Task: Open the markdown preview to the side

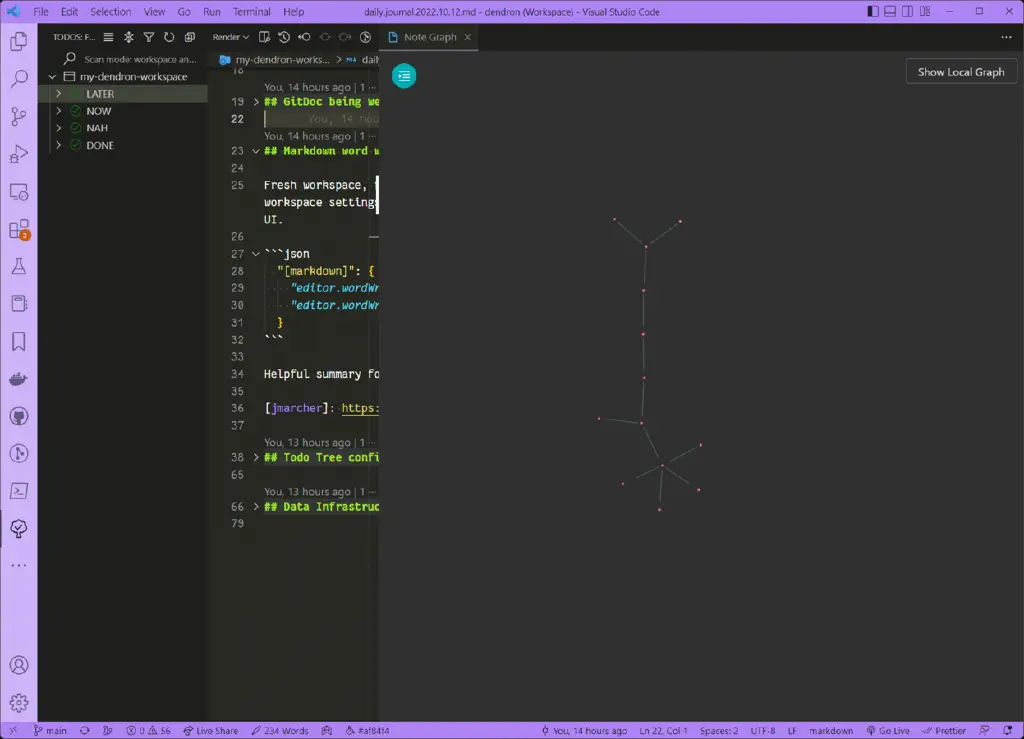Action: (264, 37)
